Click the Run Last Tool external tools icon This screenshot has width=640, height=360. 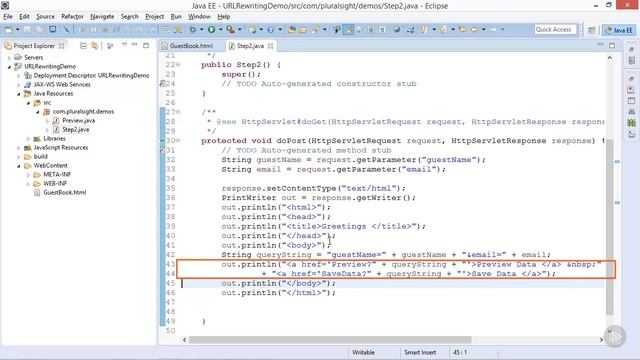pyautogui.click(x=231, y=29)
